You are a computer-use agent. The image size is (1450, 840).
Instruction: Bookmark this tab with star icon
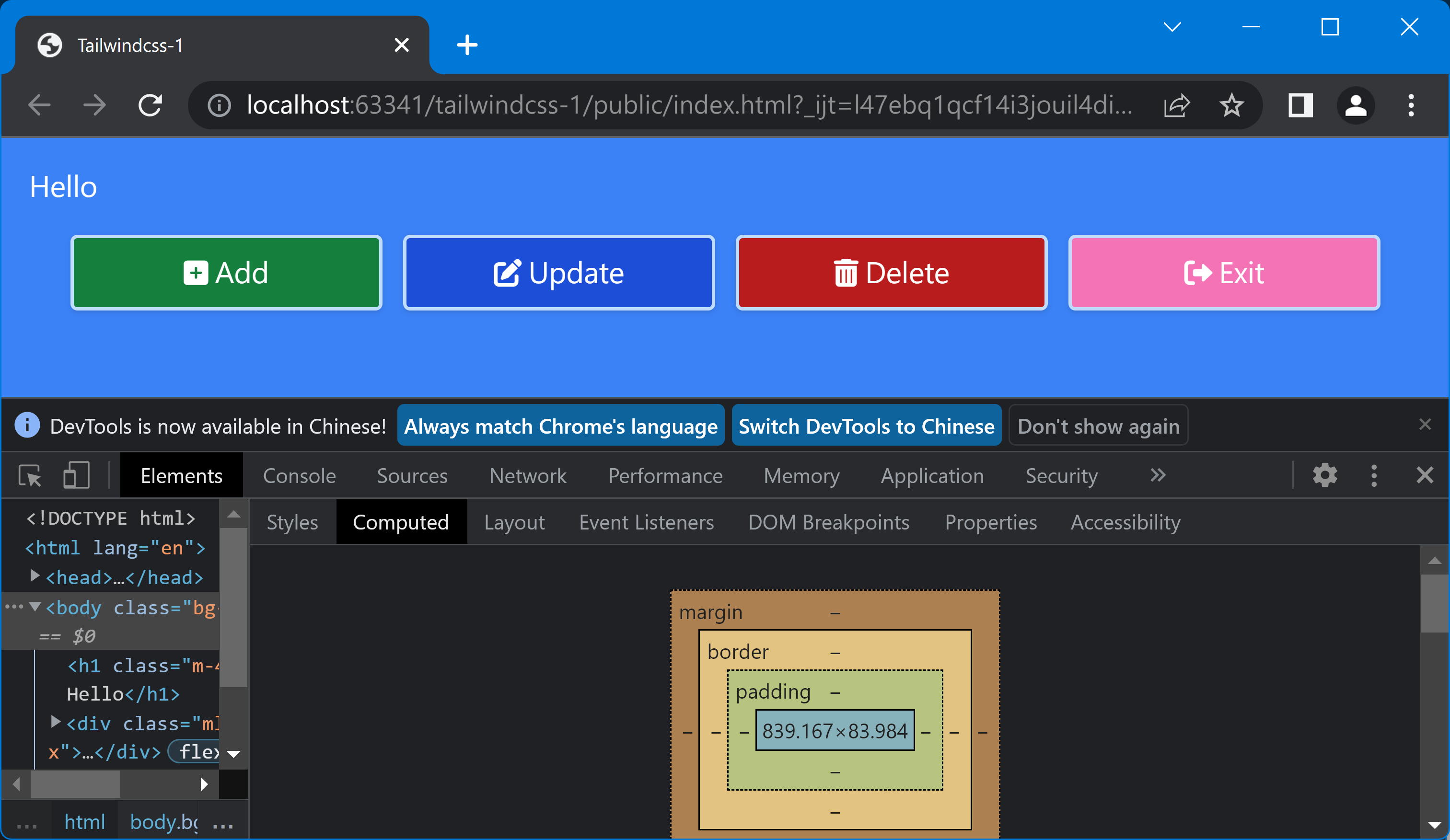coord(1231,105)
